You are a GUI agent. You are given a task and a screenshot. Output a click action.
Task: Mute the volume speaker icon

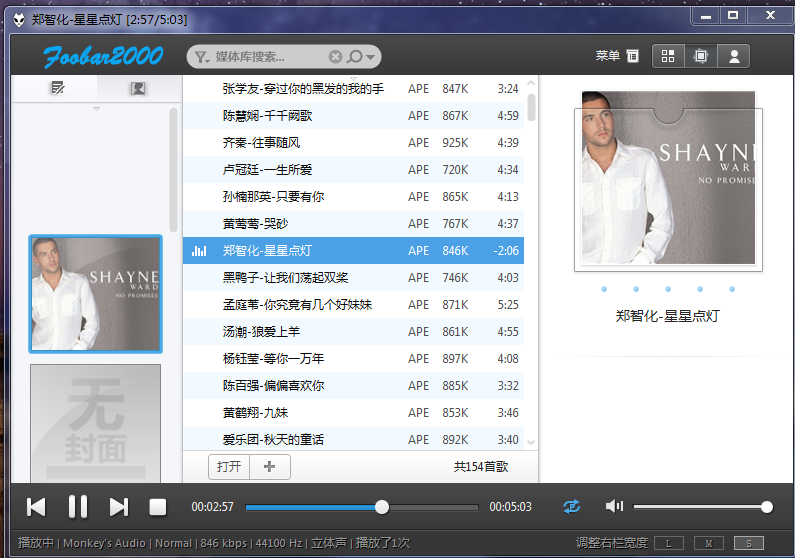tap(614, 506)
